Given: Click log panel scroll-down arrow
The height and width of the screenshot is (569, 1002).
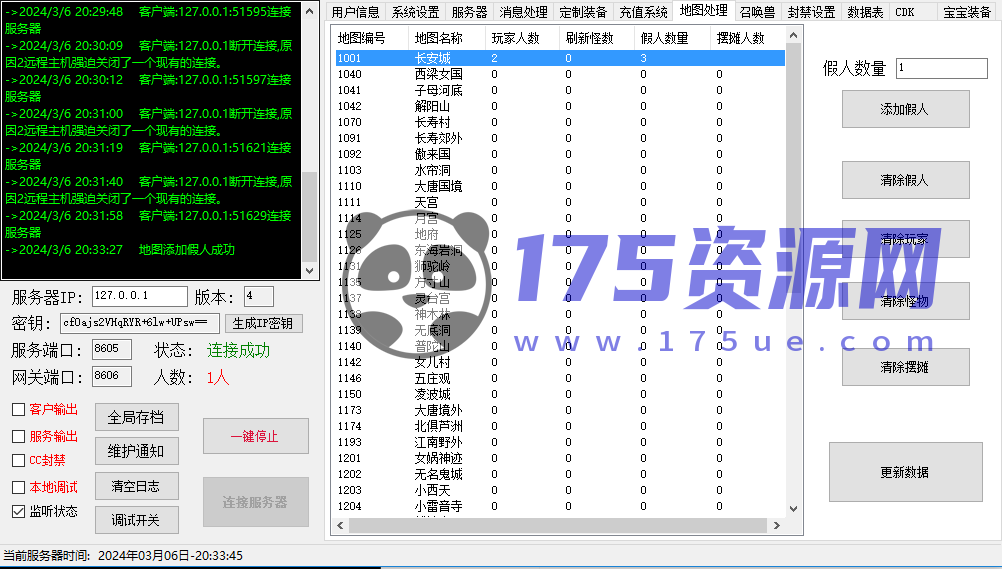Looking at the screenshot, I should (x=309, y=271).
